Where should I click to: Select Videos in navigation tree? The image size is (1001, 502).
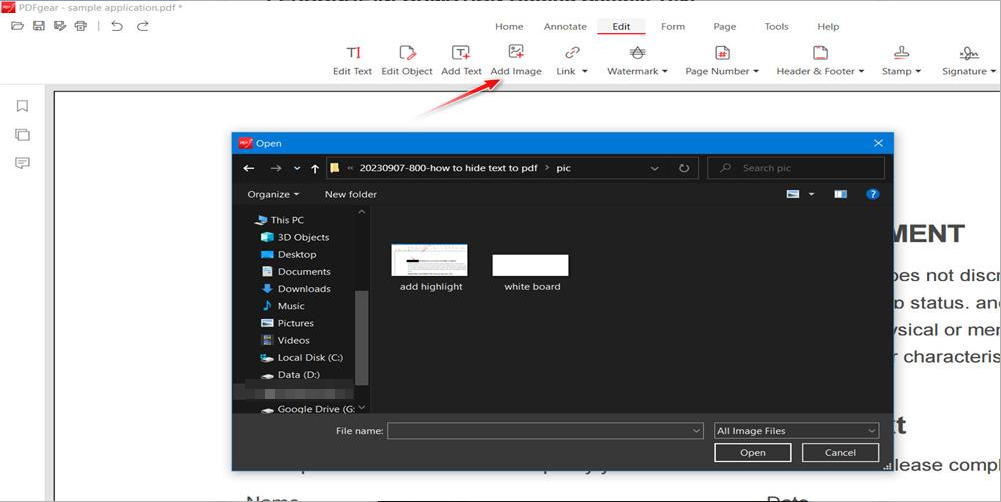(285, 340)
